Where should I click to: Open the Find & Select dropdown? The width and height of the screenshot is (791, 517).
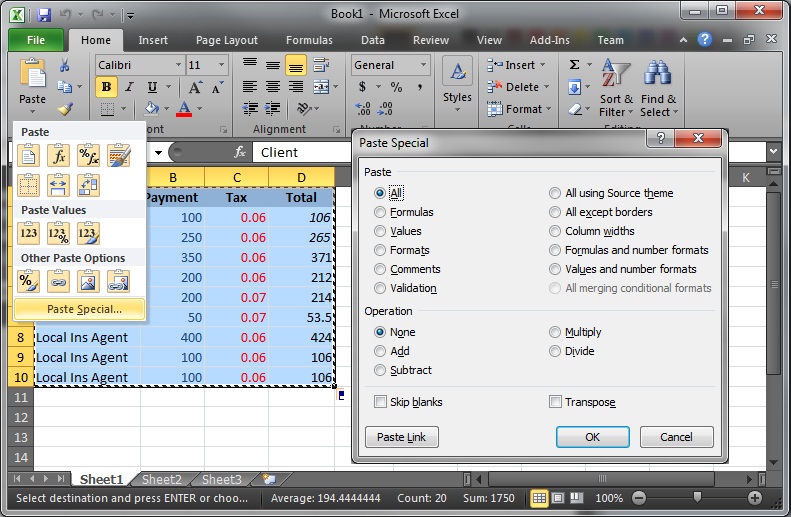(x=658, y=88)
